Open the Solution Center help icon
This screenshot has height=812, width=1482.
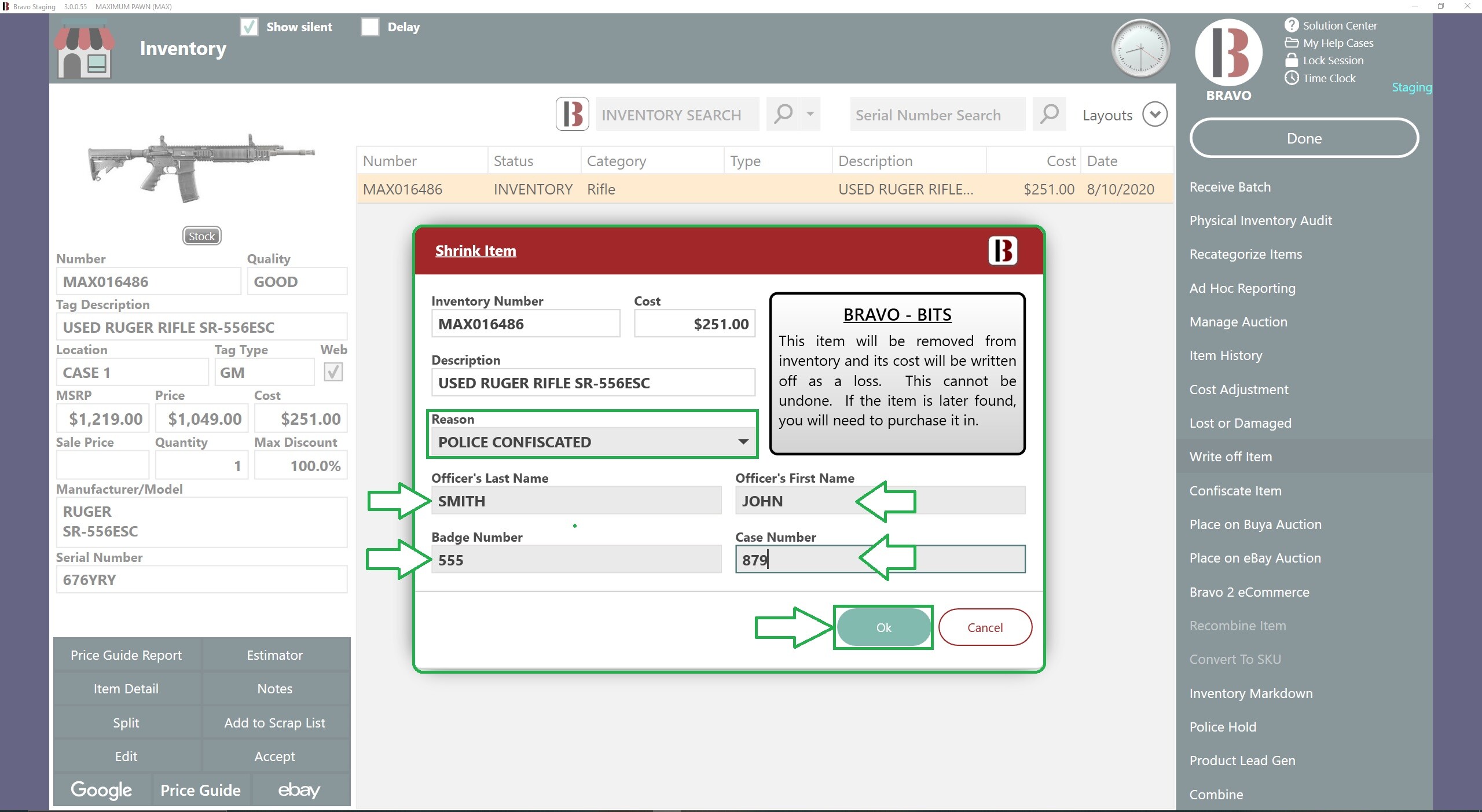click(1292, 25)
